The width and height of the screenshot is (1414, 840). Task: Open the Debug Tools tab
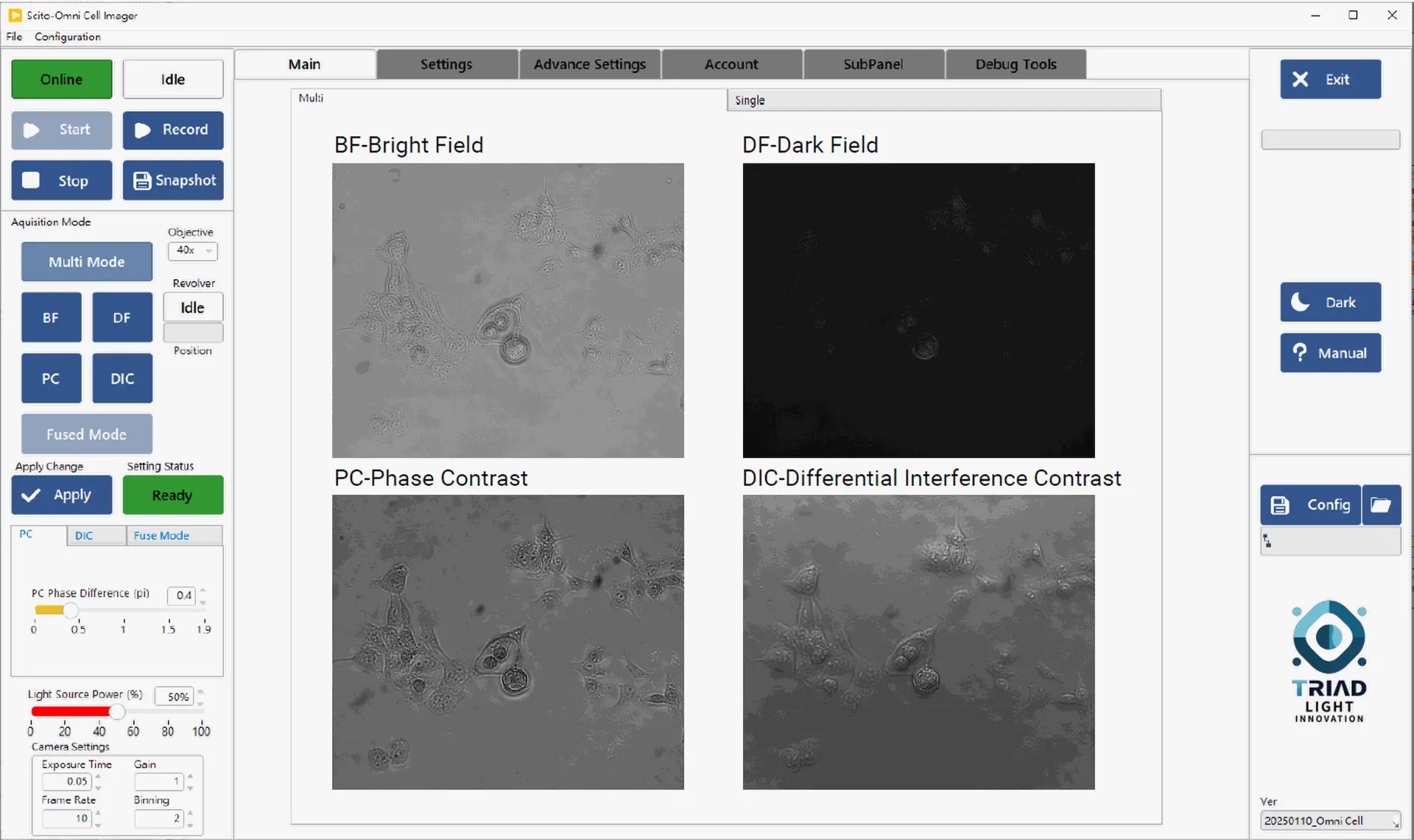click(1016, 65)
